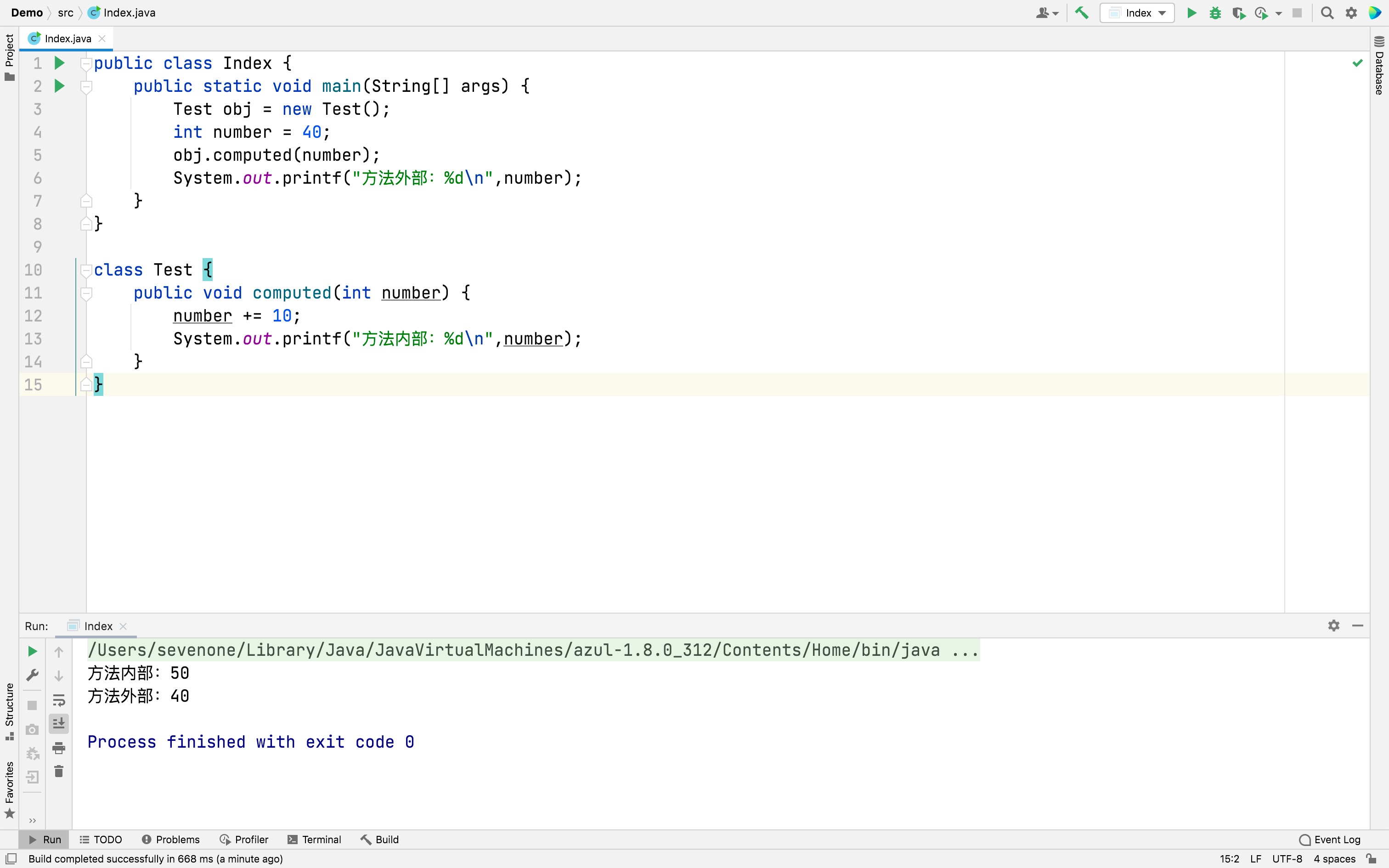Click the run gutter arrow on line 2
Image resolution: width=1389 pixels, height=868 pixels.
pyautogui.click(x=59, y=86)
